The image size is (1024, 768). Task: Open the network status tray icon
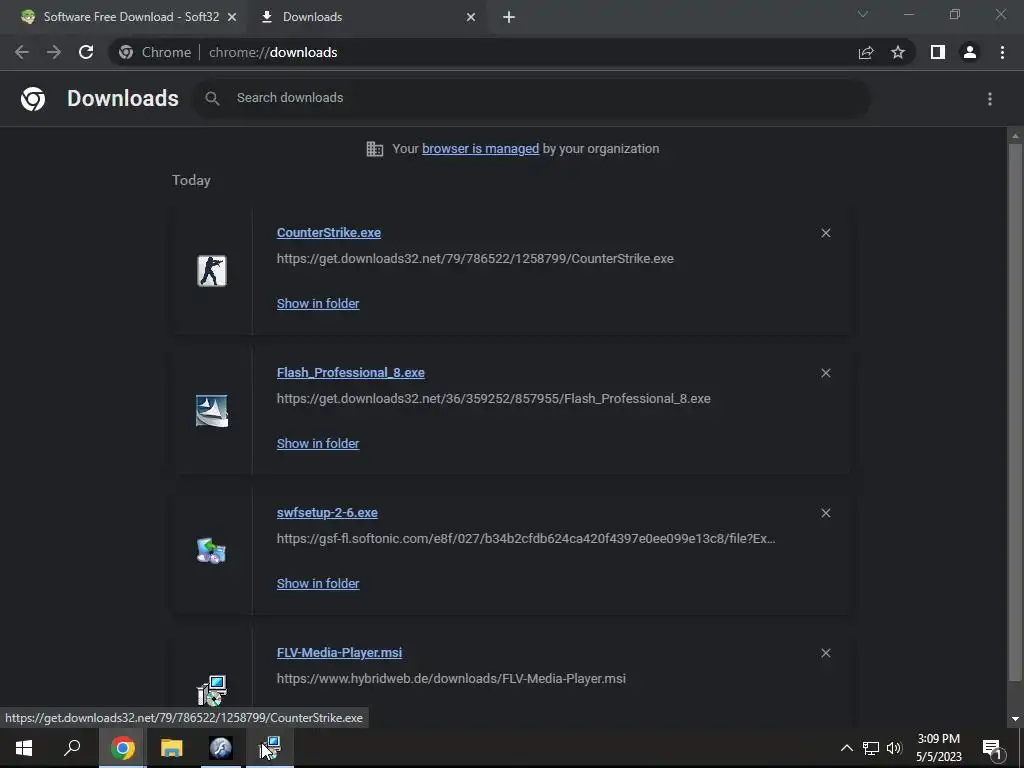click(x=871, y=748)
